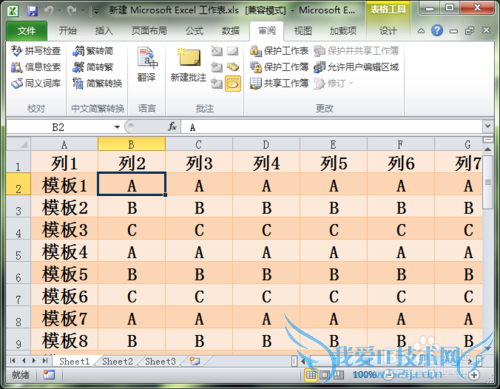The image size is (500, 389).
Task: Click 共享工作簿 share workbook
Action: [279, 83]
